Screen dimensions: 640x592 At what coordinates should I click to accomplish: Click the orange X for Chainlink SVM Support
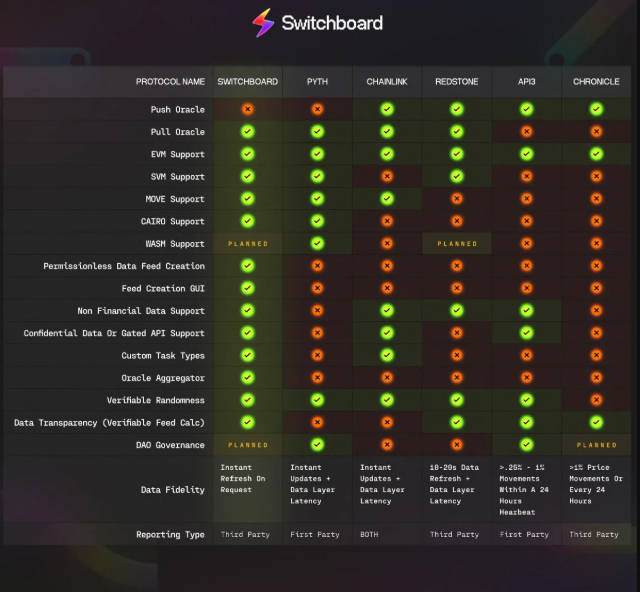pyautogui.click(x=387, y=176)
